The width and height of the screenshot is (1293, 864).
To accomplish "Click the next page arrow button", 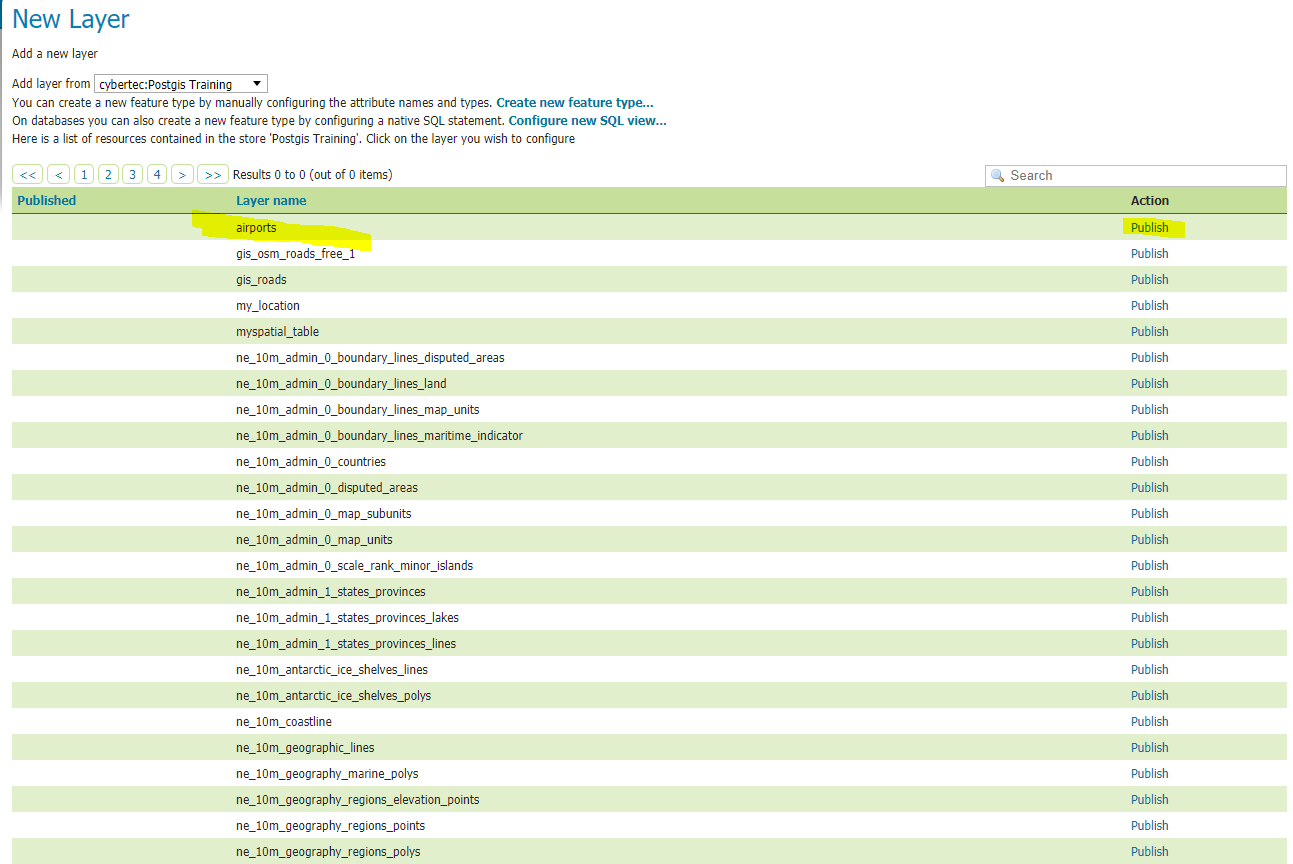I will tap(182, 175).
